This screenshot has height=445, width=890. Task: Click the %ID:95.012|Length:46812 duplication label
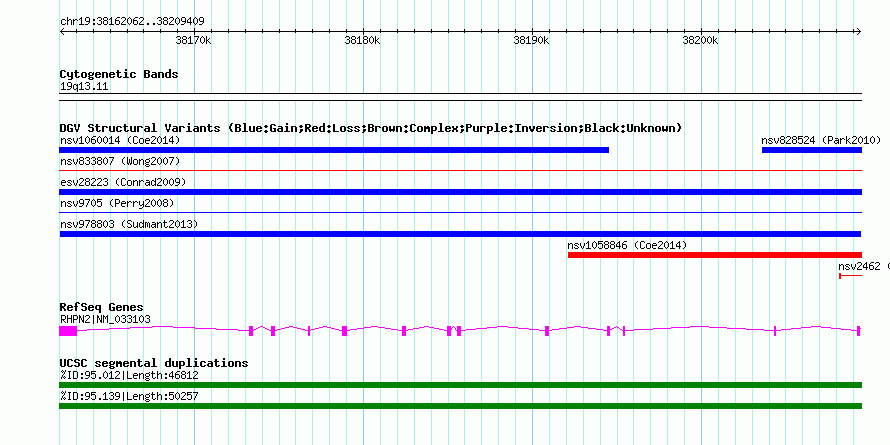pos(129,375)
